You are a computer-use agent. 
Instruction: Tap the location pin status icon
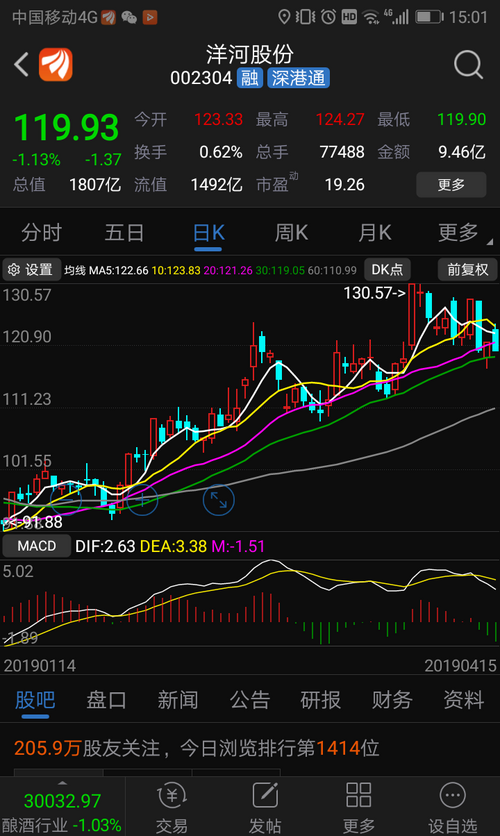coord(284,17)
